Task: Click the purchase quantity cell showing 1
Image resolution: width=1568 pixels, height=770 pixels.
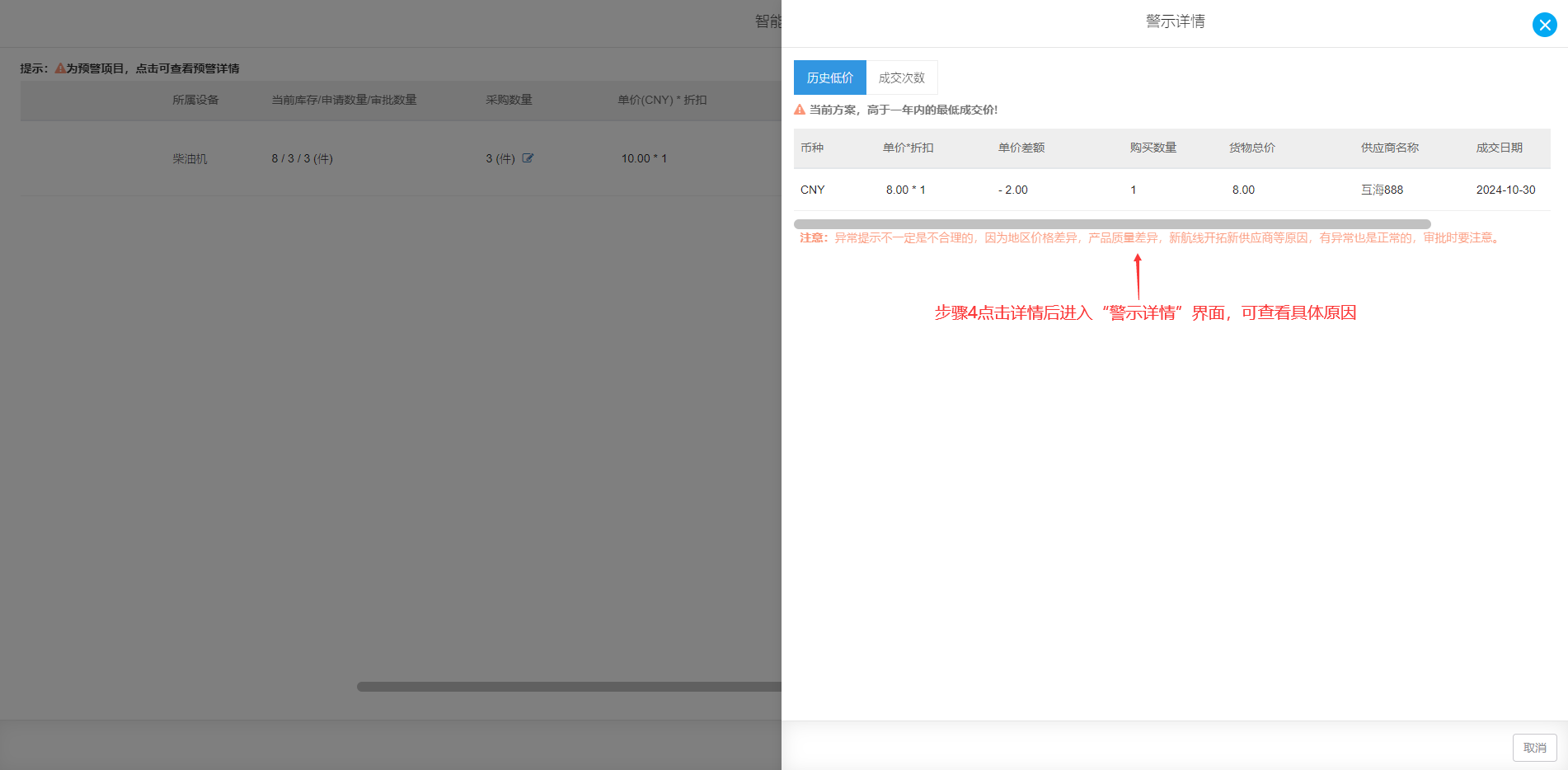Action: tap(1134, 190)
